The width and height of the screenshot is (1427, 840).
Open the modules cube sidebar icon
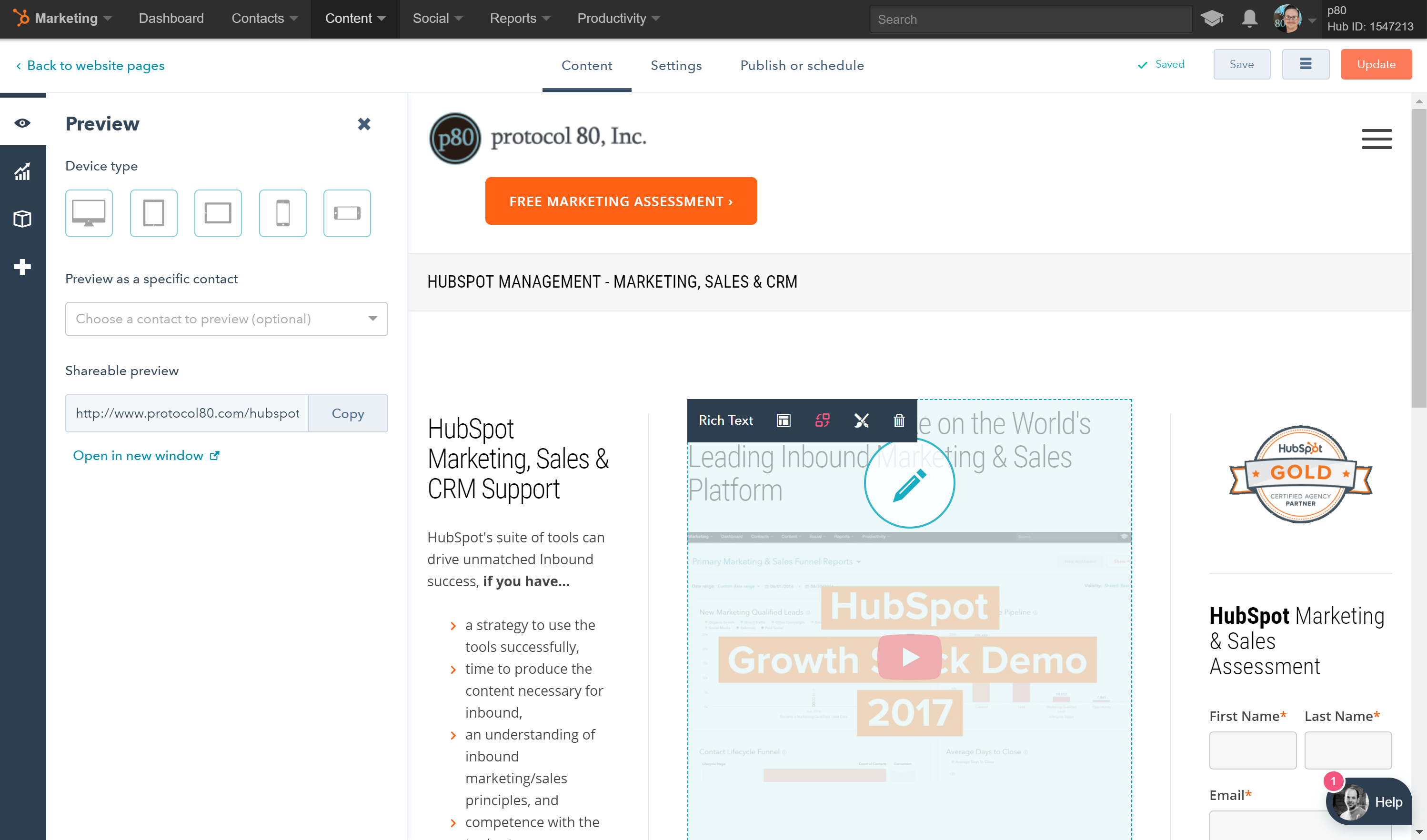pyautogui.click(x=23, y=219)
